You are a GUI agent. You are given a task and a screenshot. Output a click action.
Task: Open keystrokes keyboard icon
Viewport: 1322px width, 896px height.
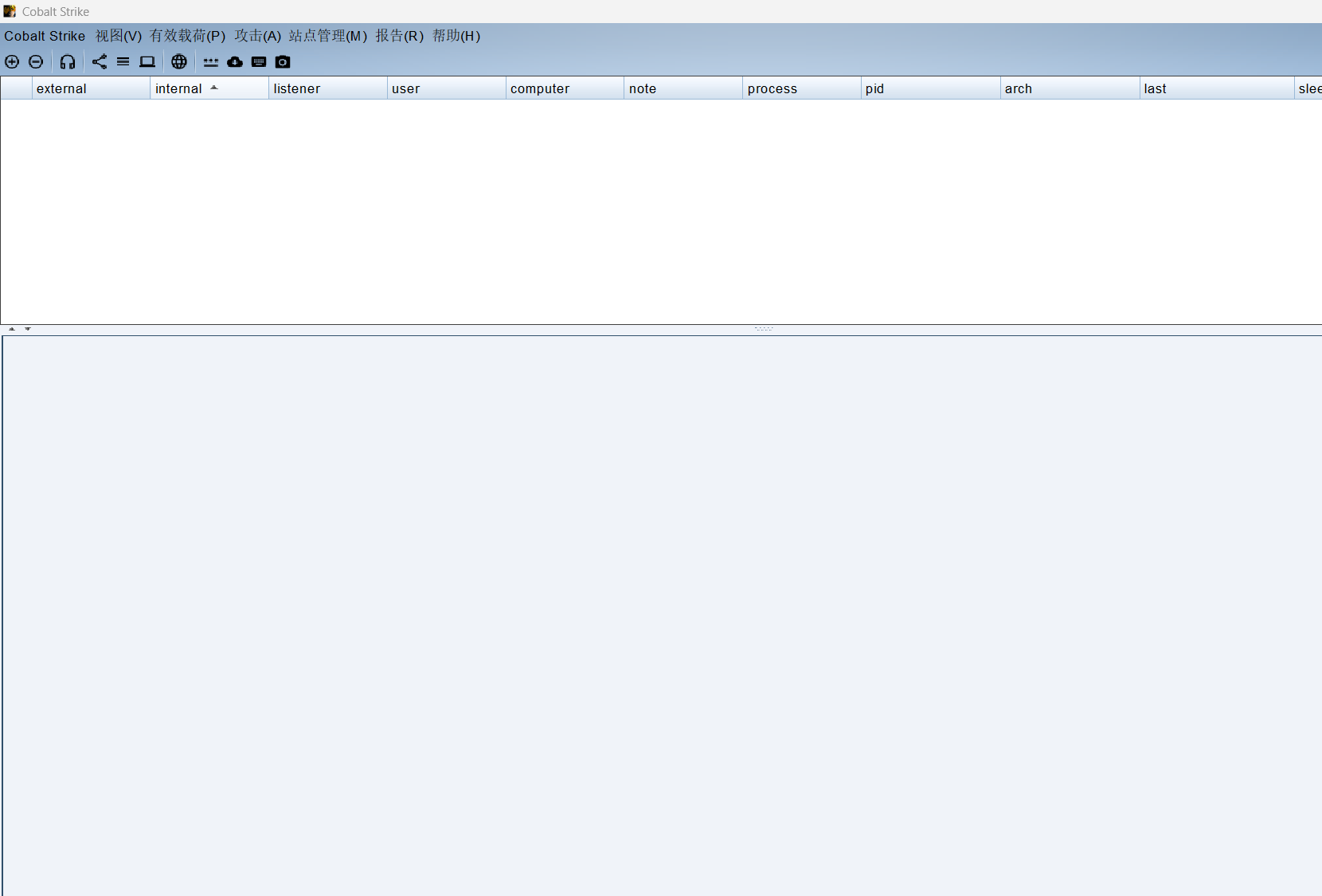tap(259, 61)
